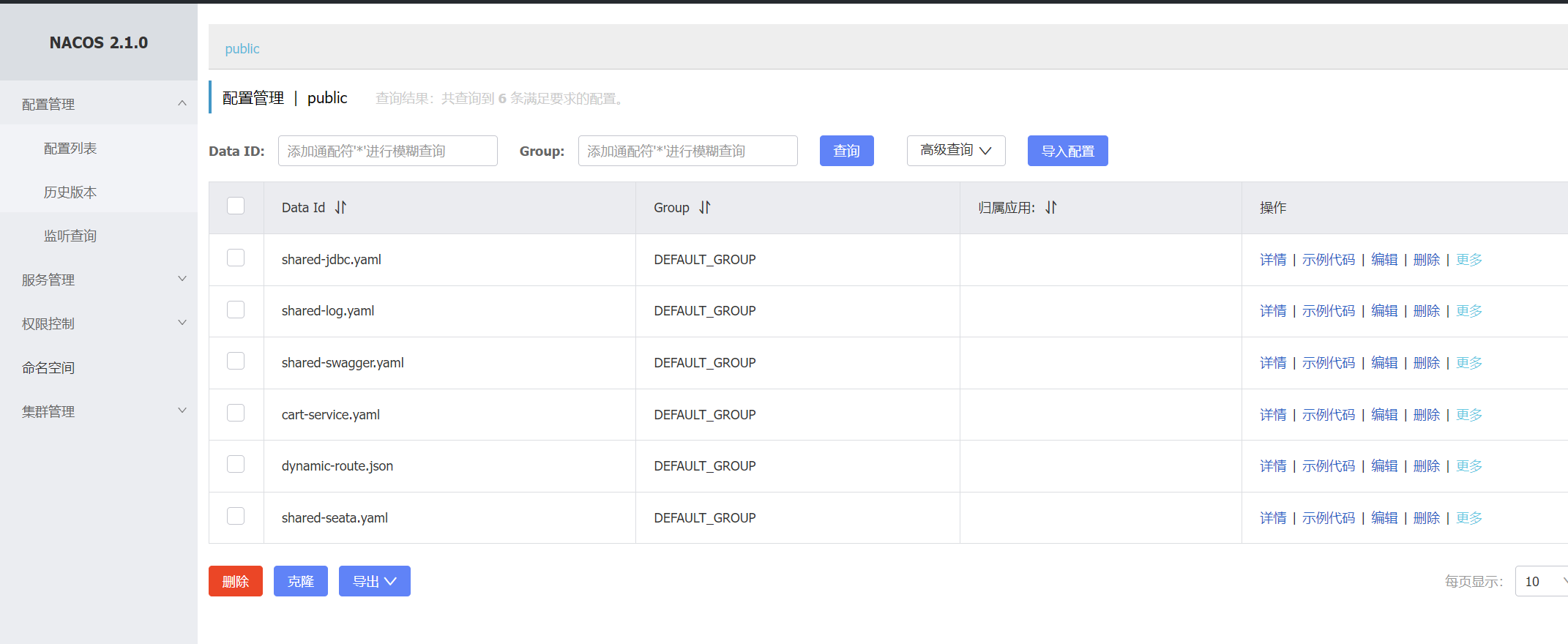Sort by 归属应用 column arrows

tap(1050, 208)
